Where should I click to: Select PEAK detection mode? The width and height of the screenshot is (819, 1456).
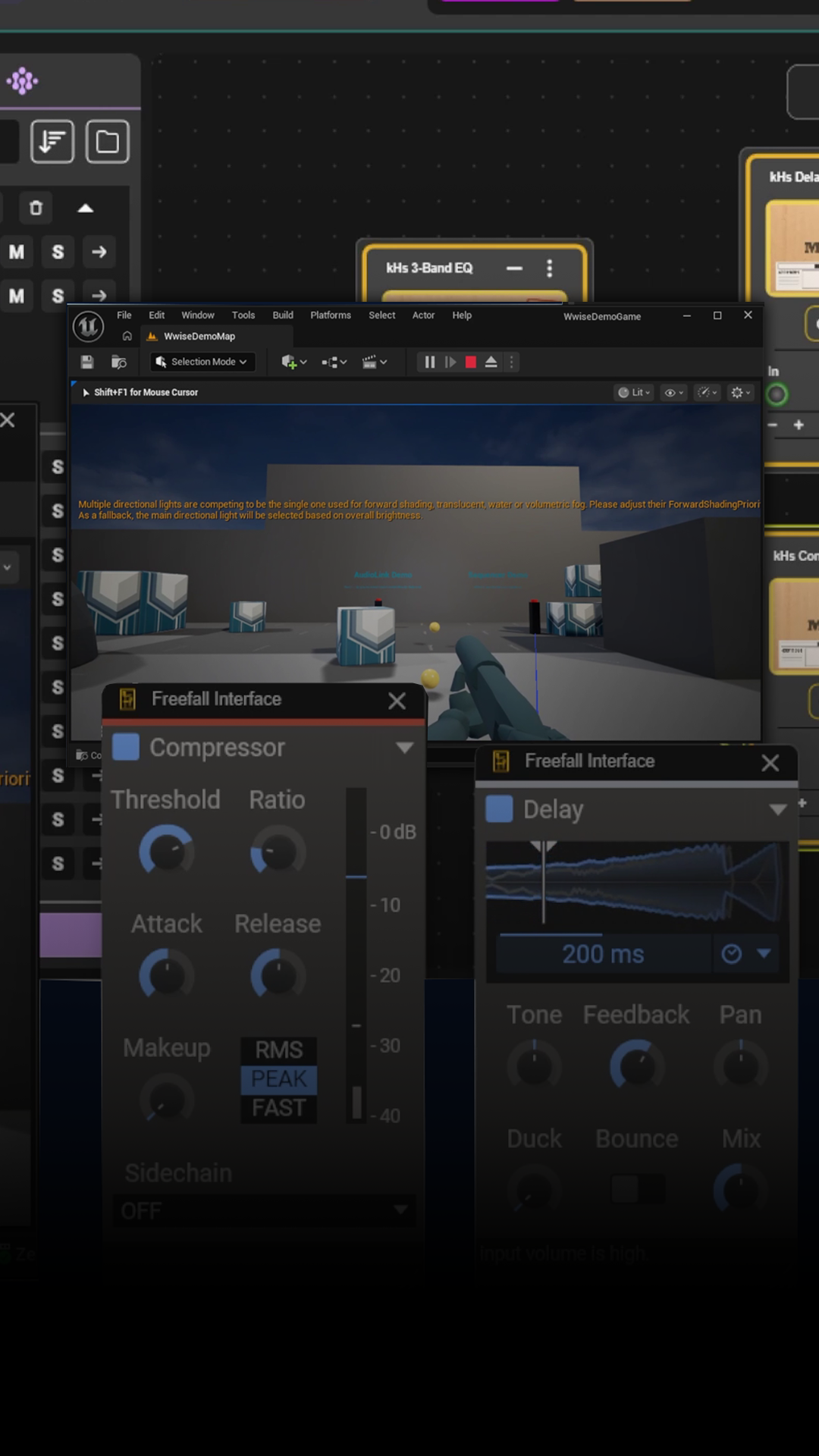[x=279, y=1079]
